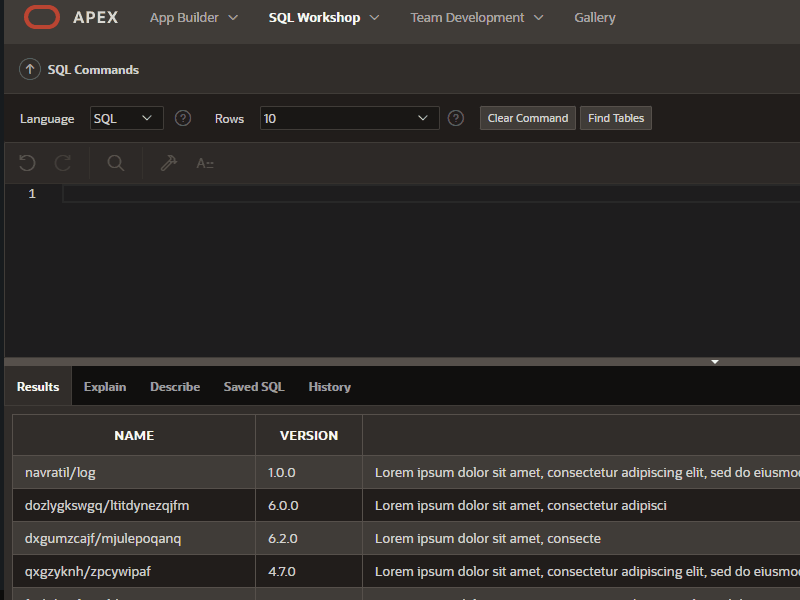The image size is (800, 600).
Task: Go up with the SQL Commands arrow icon
Action: click(30, 69)
